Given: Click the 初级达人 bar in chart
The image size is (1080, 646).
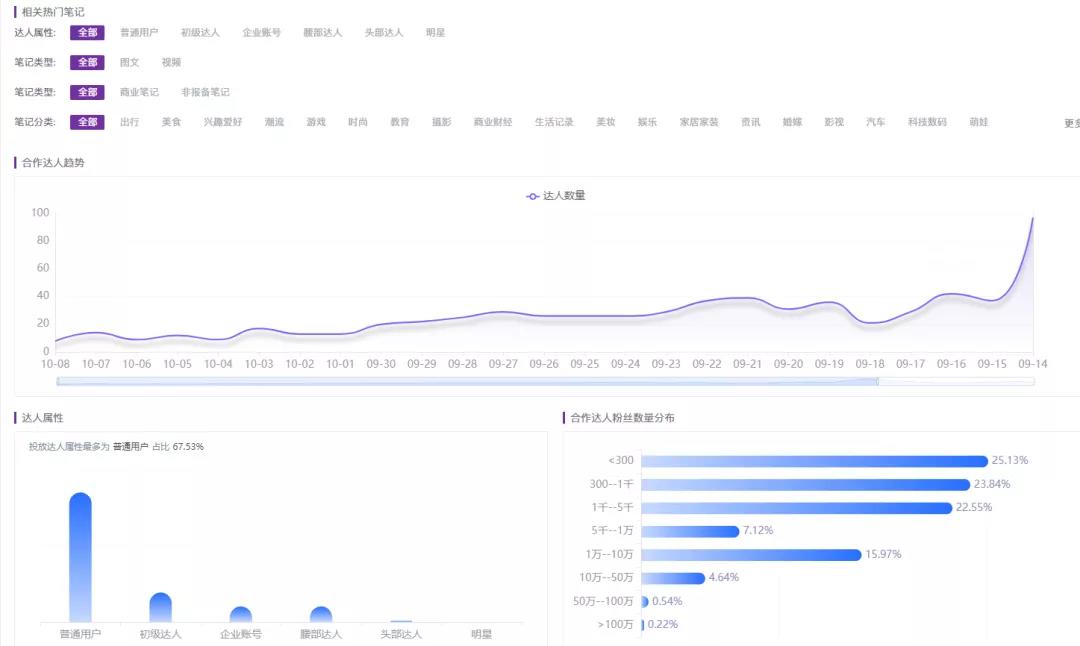Looking at the screenshot, I should (160, 607).
